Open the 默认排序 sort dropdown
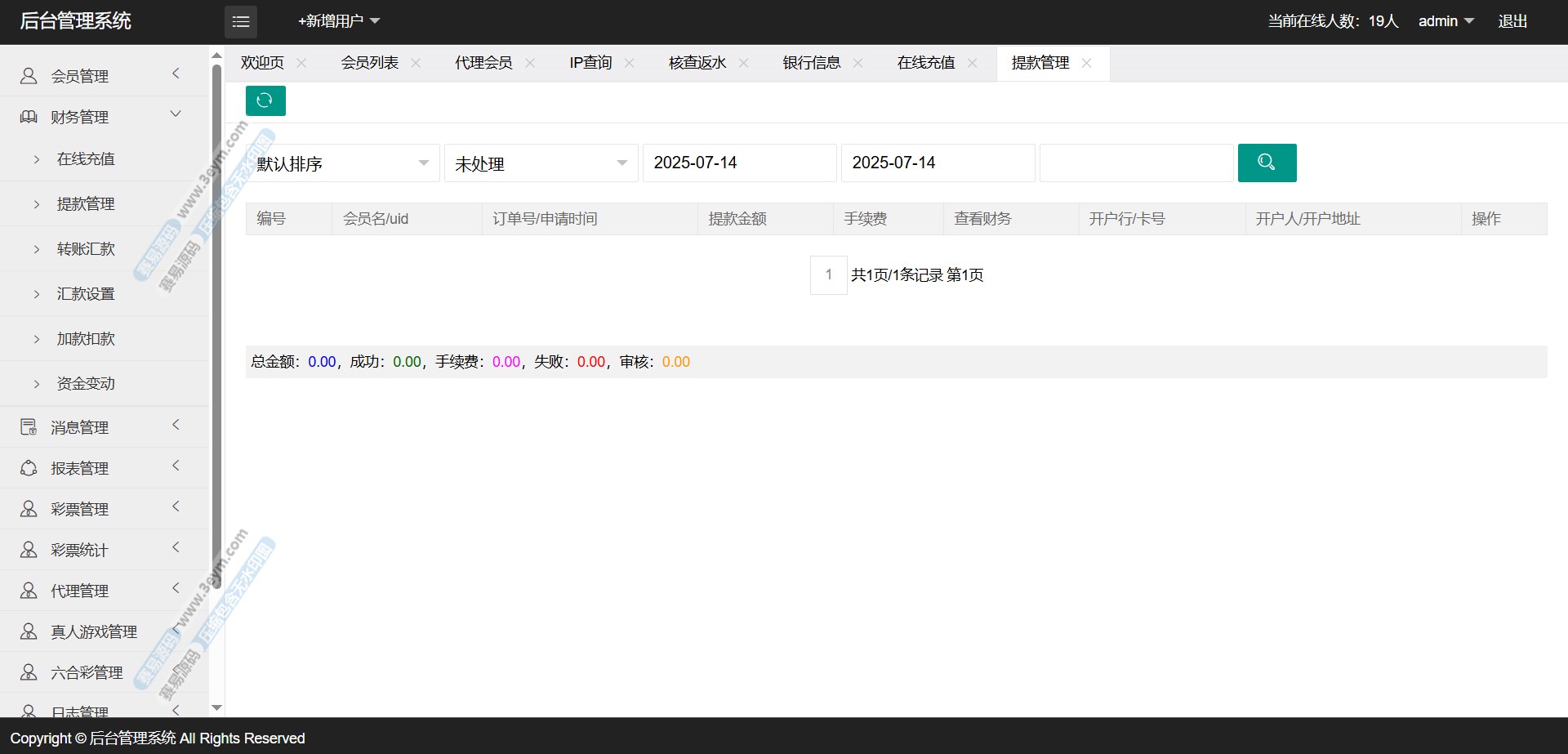This screenshot has height=754, width=1568. pos(342,163)
